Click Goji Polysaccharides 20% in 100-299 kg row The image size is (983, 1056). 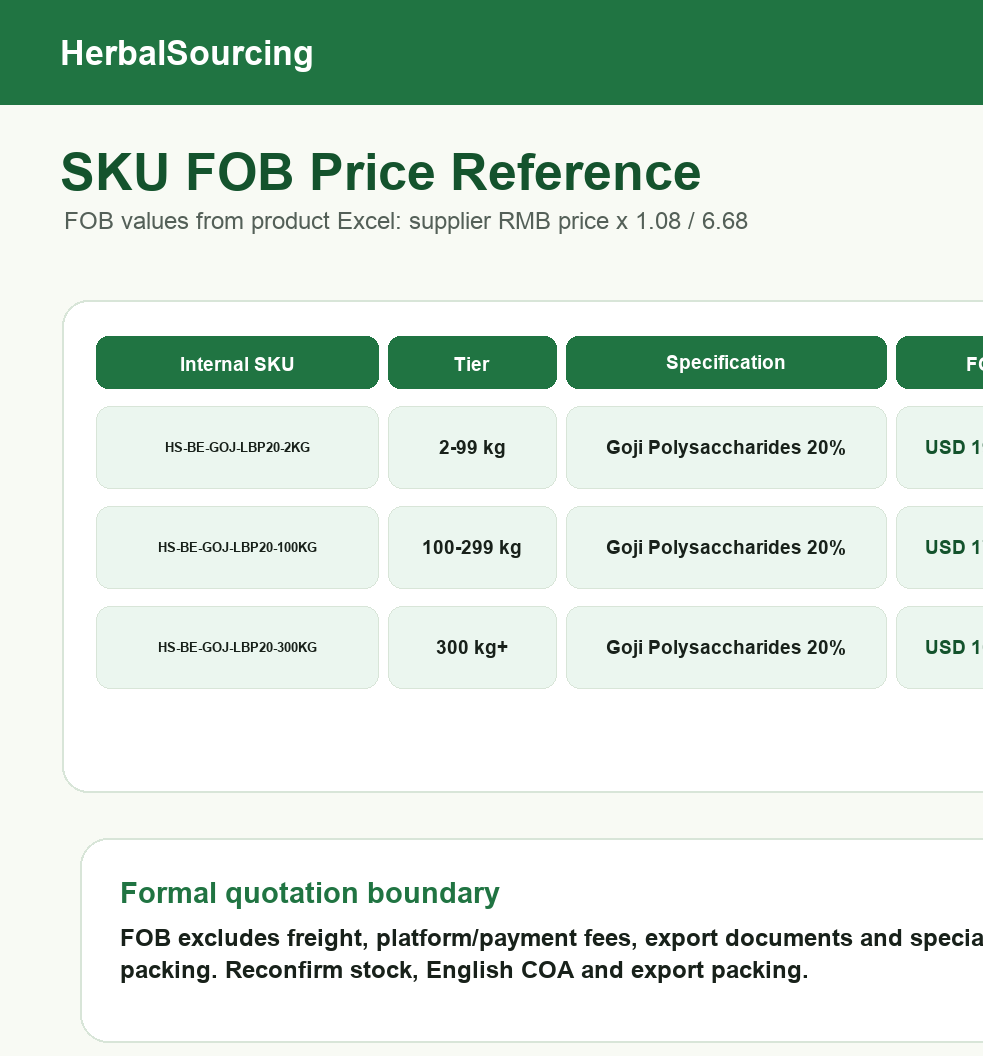(726, 548)
